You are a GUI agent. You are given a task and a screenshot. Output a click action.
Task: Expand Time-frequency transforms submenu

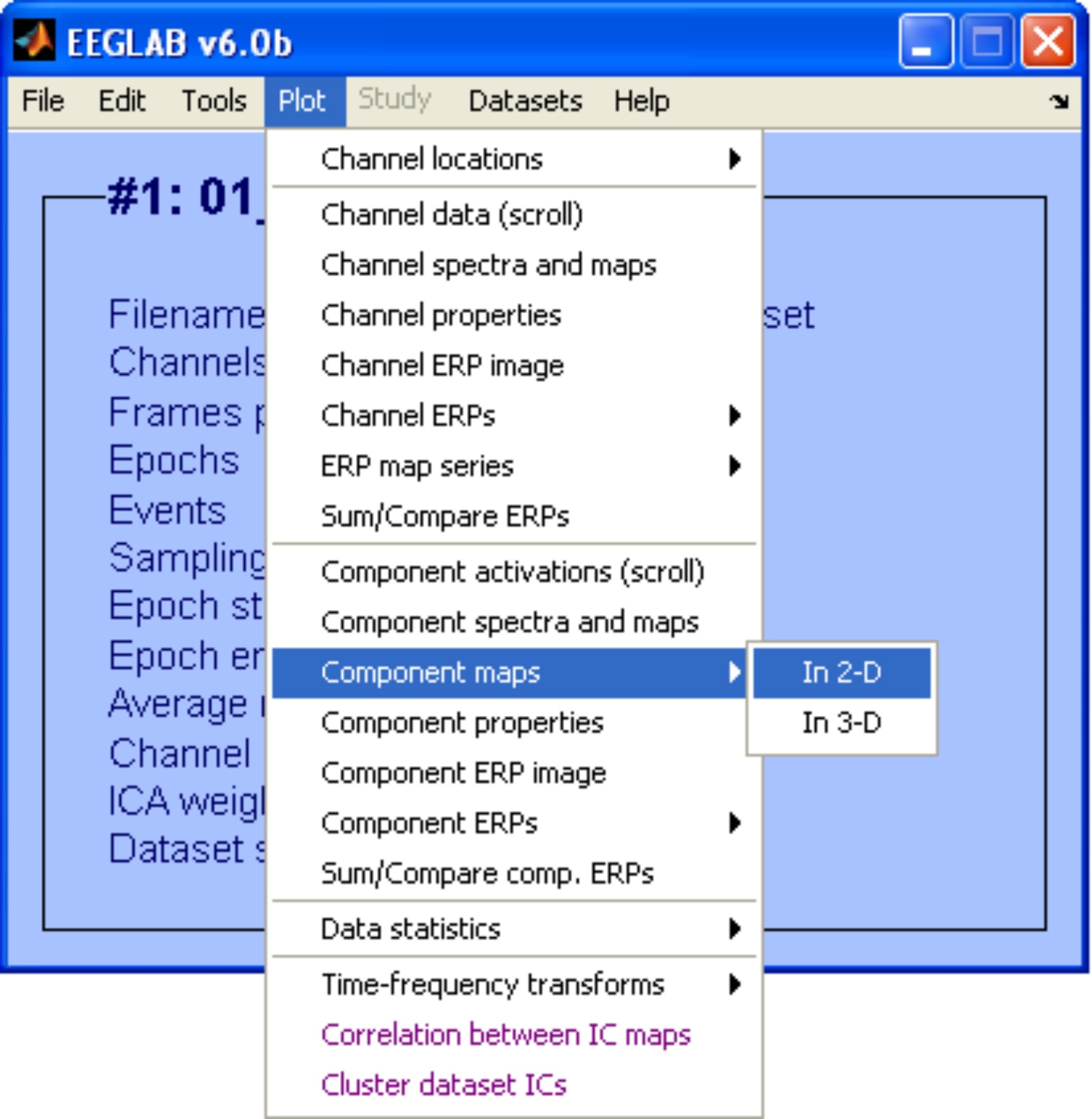(x=513, y=984)
